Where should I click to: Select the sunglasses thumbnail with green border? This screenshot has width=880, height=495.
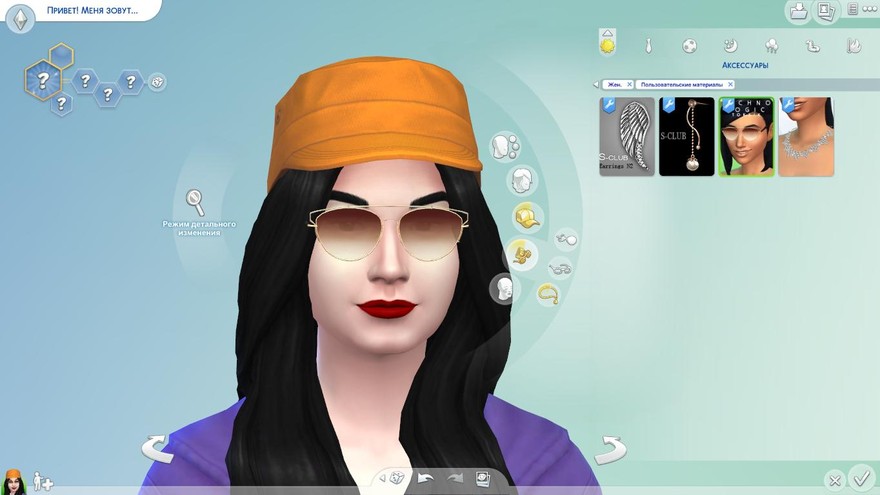click(746, 136)
